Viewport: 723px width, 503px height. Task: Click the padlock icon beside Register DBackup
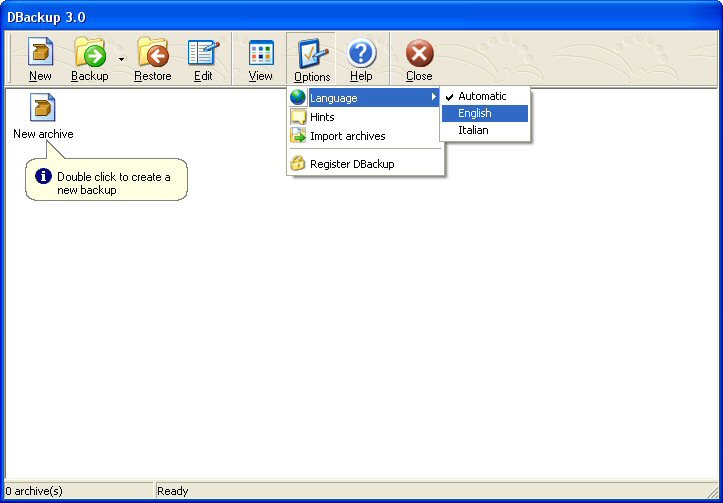298,163
